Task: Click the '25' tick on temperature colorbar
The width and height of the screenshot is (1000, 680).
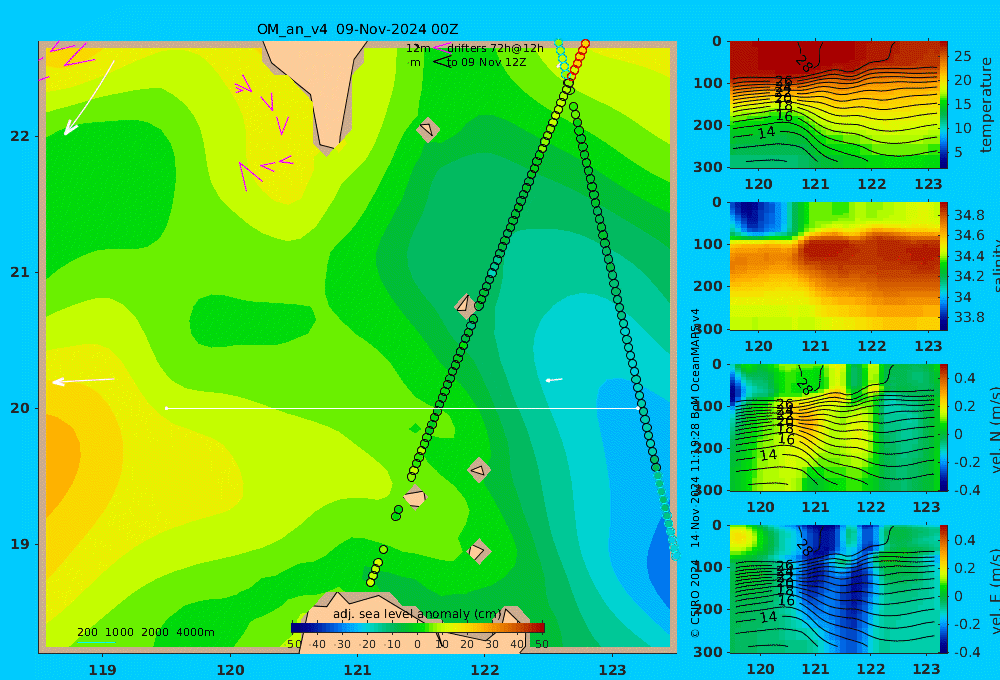Action: tap(962, 56)
